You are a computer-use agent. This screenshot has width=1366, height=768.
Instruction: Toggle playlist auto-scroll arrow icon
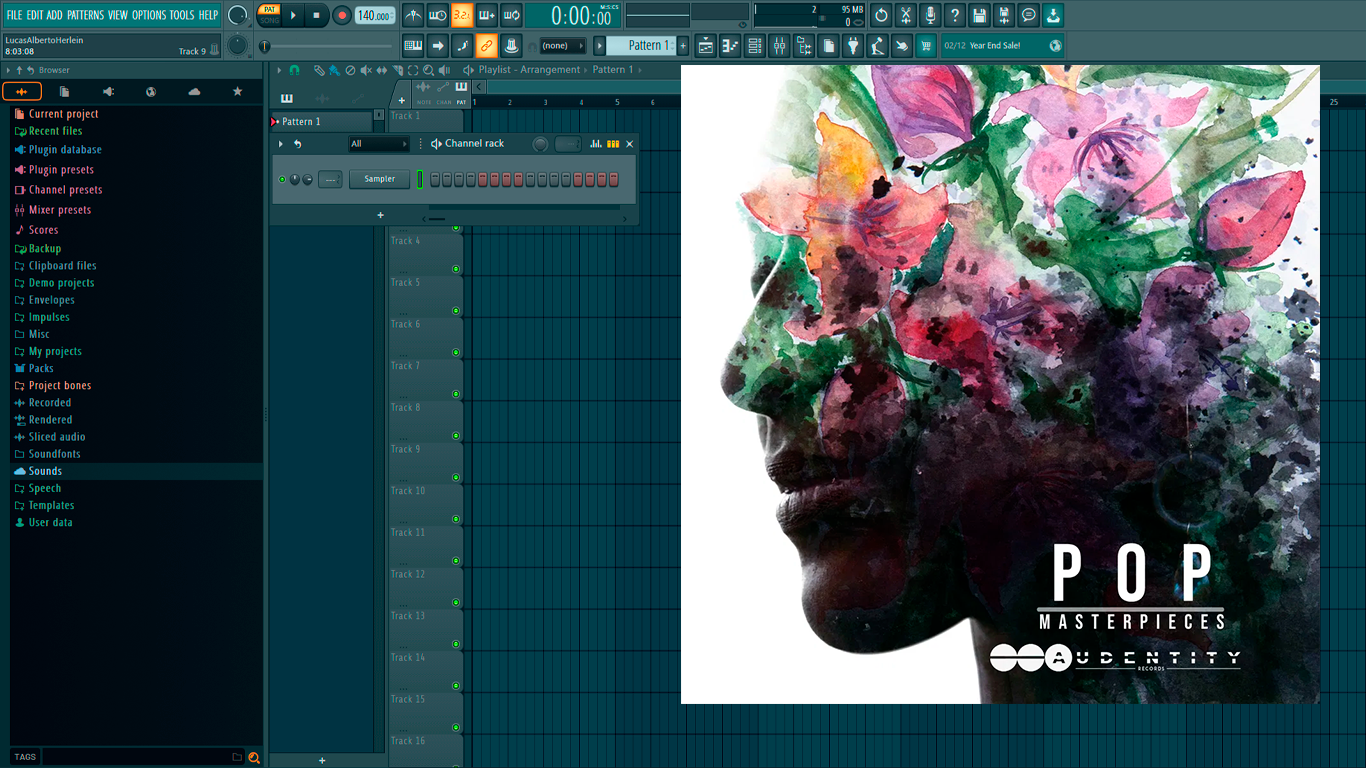437,45
